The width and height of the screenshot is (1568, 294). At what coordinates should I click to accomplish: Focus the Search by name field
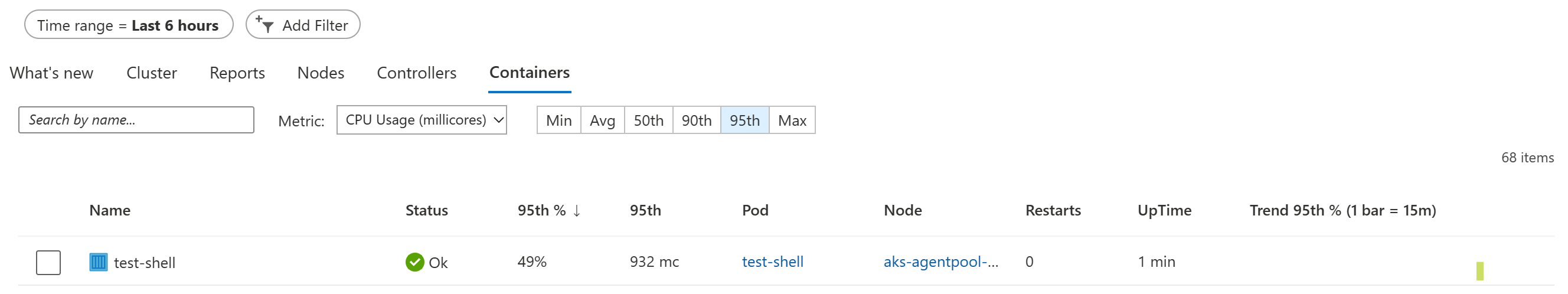[x=136, y=120]
